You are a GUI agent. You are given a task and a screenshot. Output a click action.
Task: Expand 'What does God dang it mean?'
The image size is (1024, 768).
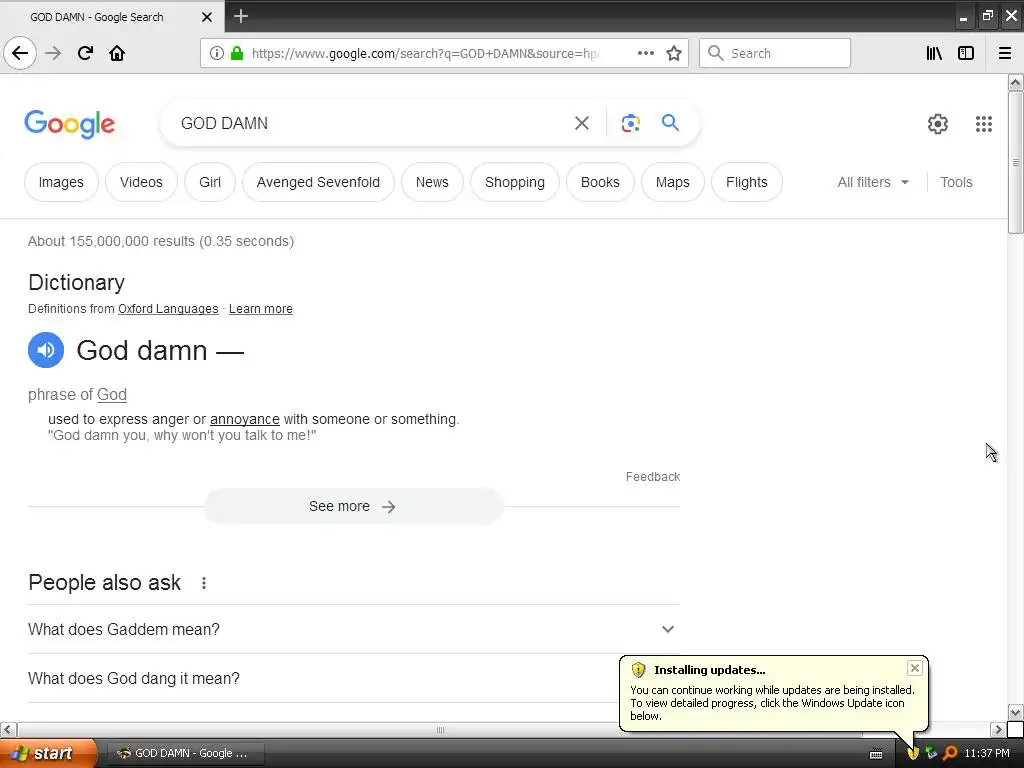pyautogui.click(x=353, y=679)
